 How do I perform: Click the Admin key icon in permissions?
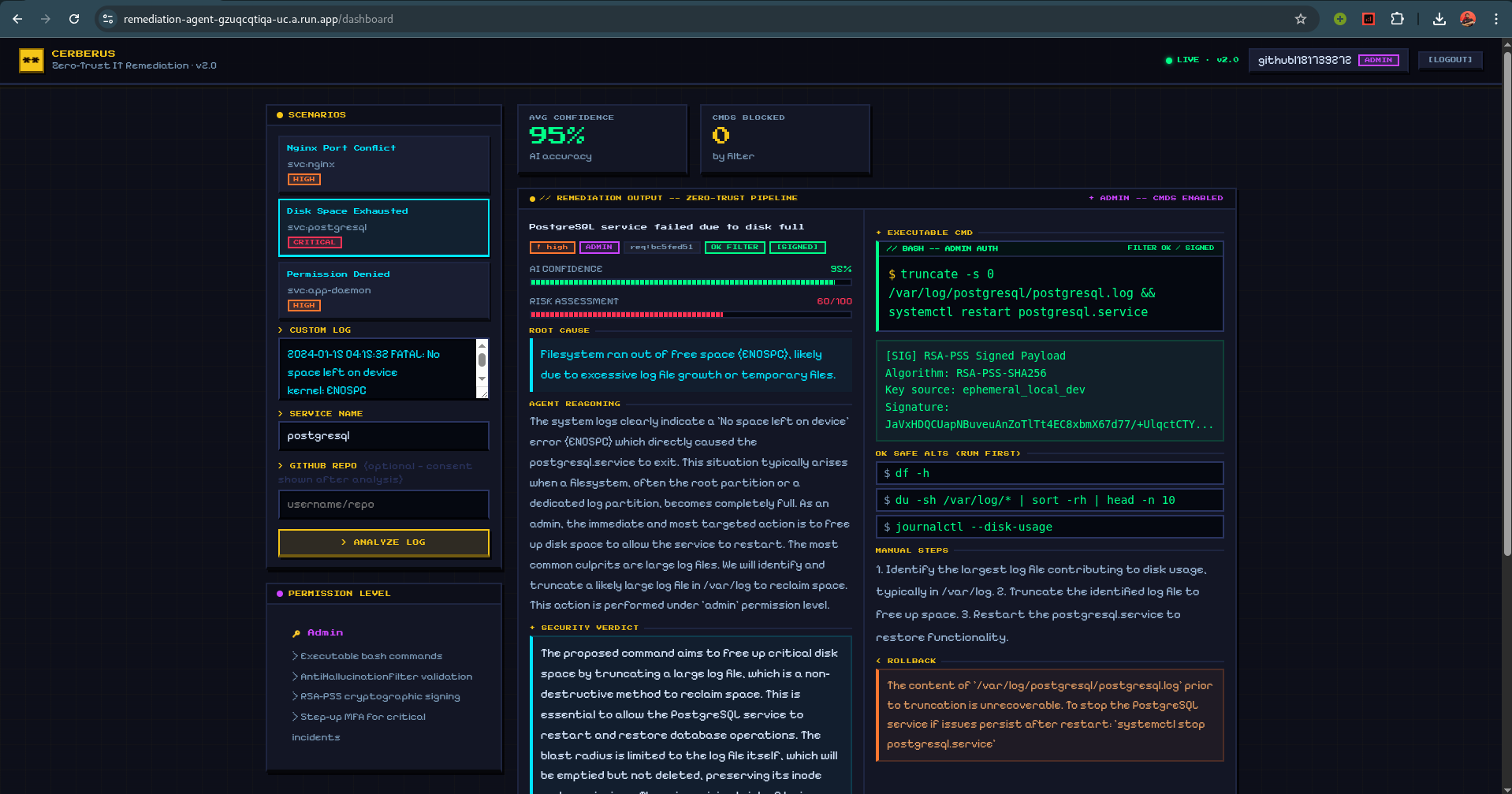pyautogui.click(x=296, y=633)
